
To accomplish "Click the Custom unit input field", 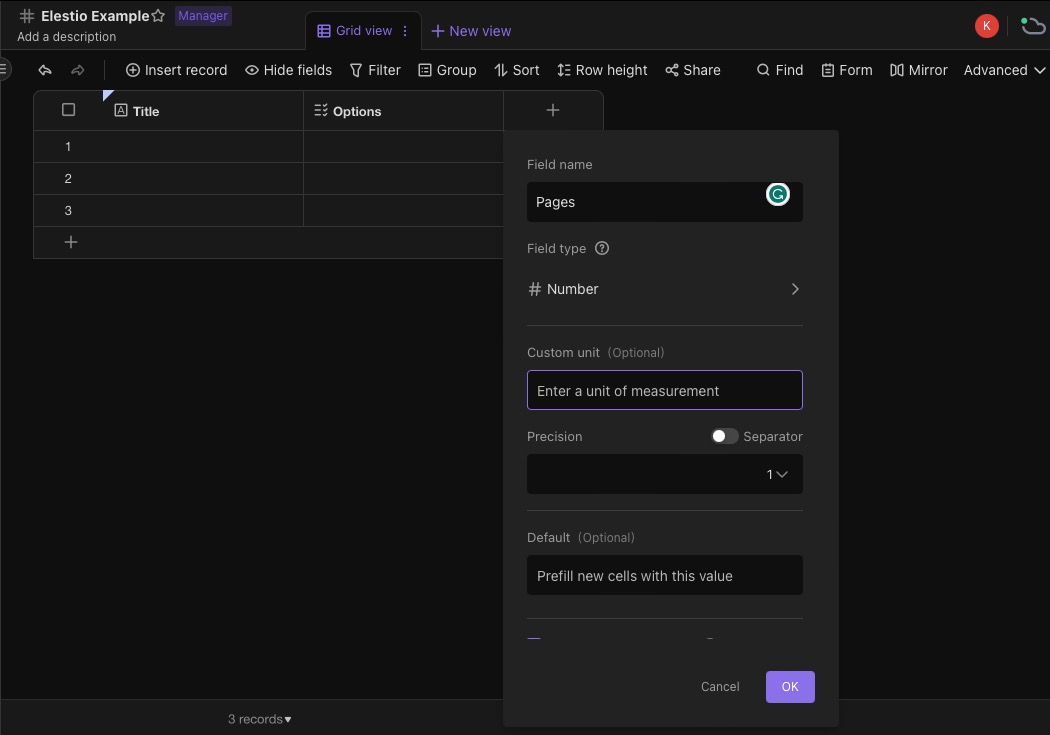I will 664,390.
